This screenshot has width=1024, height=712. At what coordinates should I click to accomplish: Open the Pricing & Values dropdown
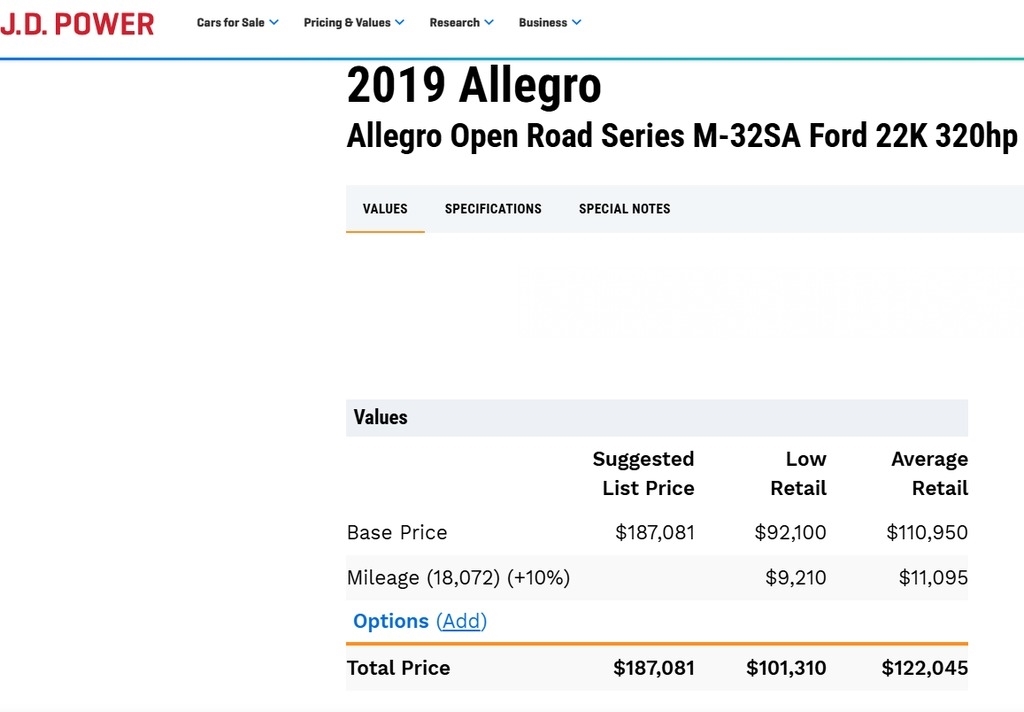354,23
